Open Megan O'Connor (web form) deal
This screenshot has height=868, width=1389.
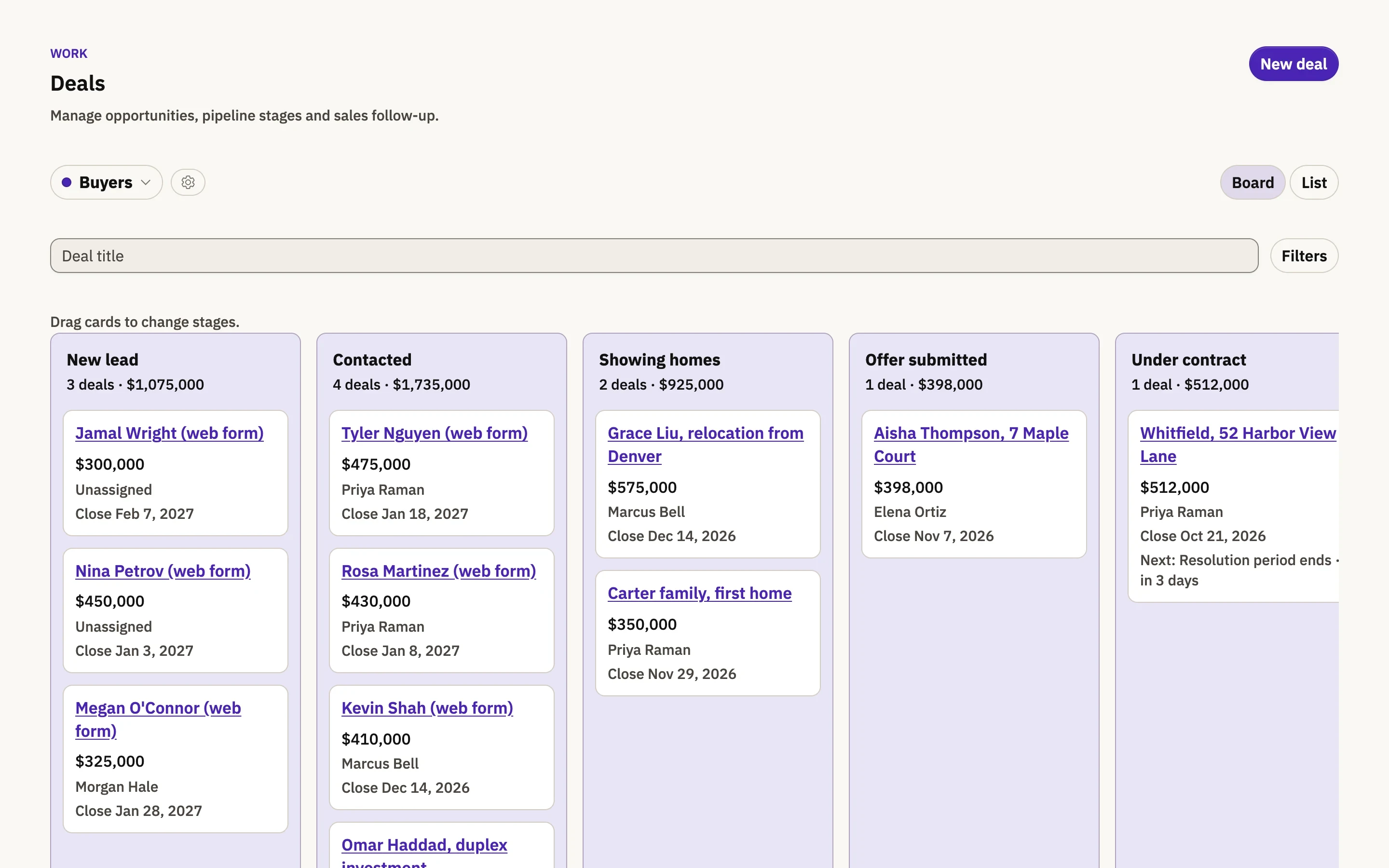point(158,719)
